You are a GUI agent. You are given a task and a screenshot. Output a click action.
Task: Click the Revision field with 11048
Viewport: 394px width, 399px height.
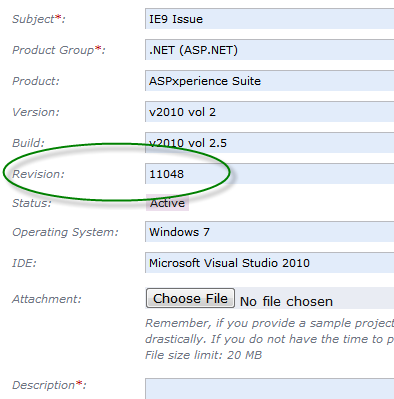pos(270,174)
